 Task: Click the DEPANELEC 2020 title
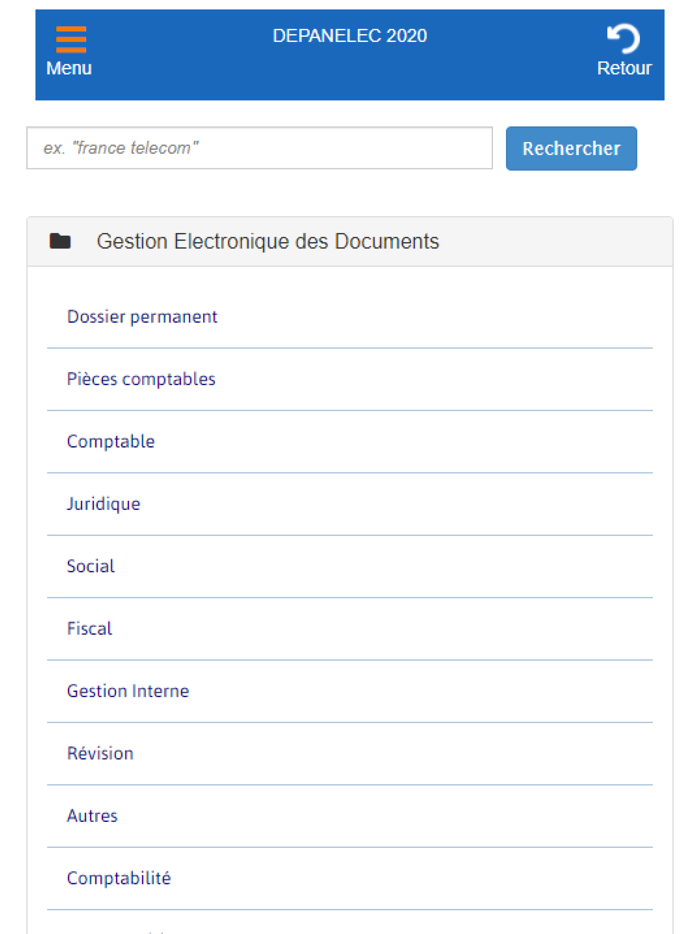coord(349,36)
